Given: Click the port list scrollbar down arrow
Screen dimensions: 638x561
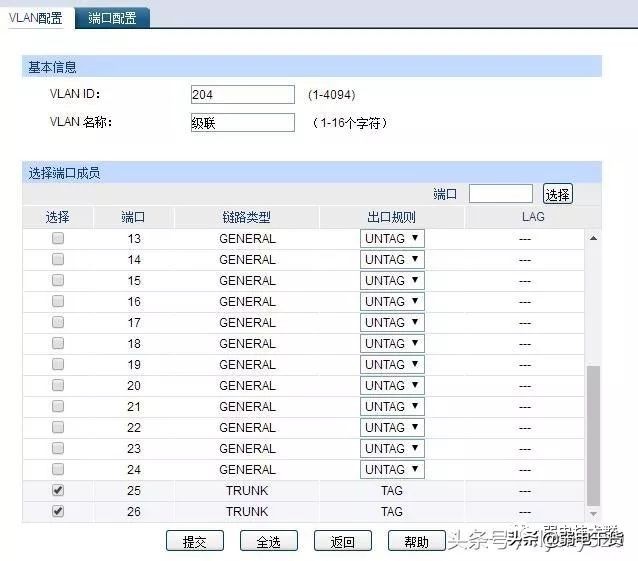Looking at the screenshot, I should pyautogui.click(x=594, y=514).
